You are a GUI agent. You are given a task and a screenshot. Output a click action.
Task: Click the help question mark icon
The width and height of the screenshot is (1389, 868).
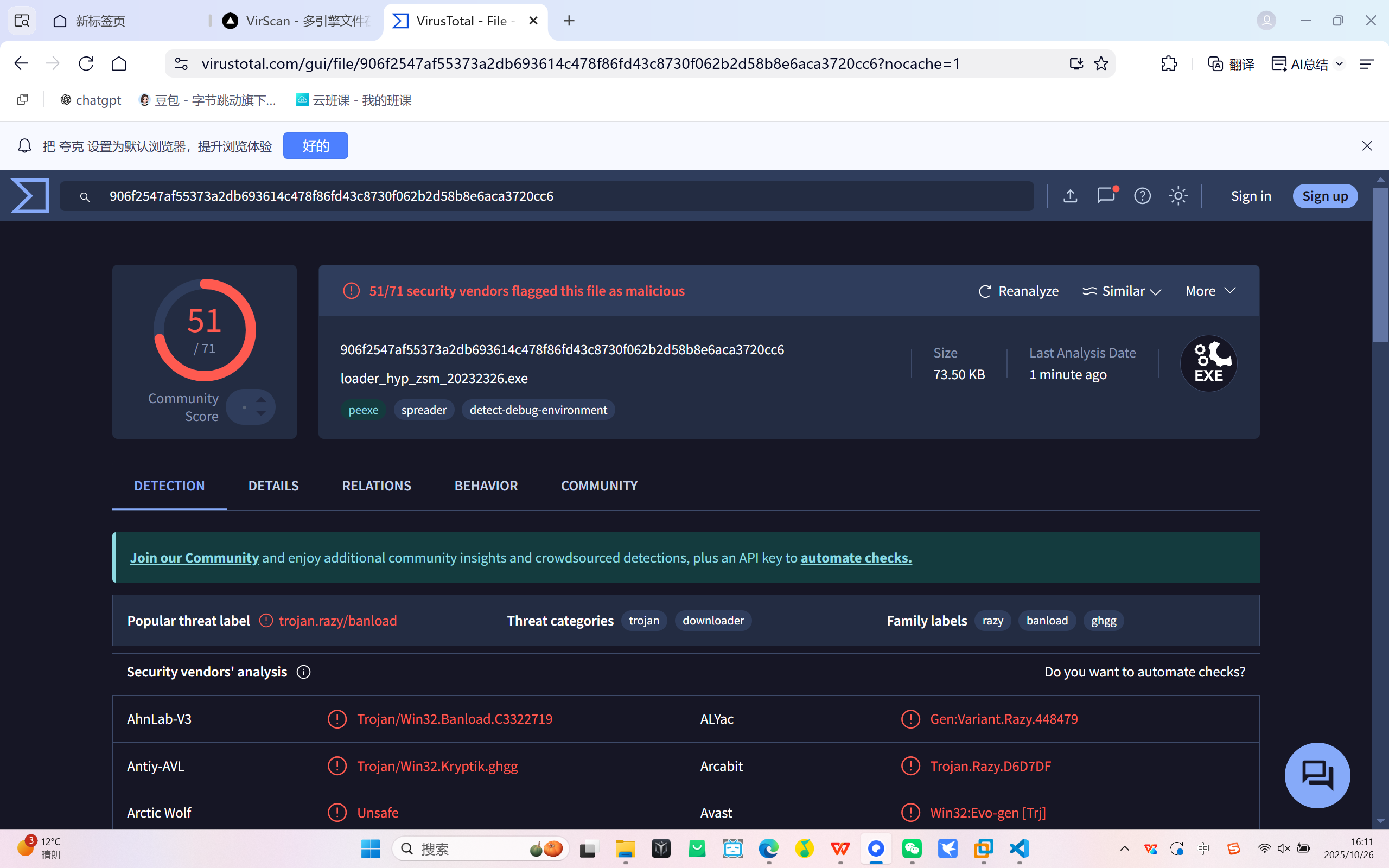pyautogui.click(x=1142, y=196)
